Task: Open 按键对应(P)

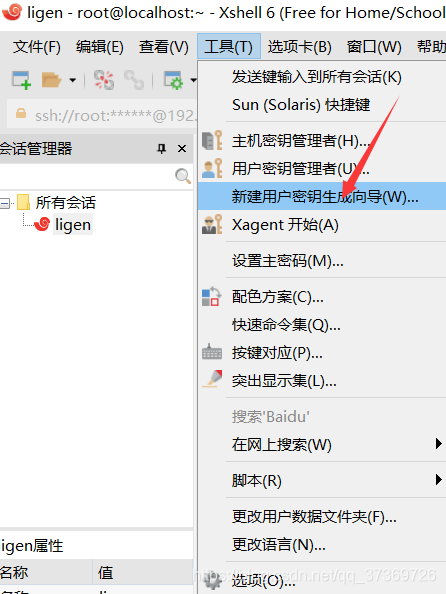Action: tap(322, 353)
